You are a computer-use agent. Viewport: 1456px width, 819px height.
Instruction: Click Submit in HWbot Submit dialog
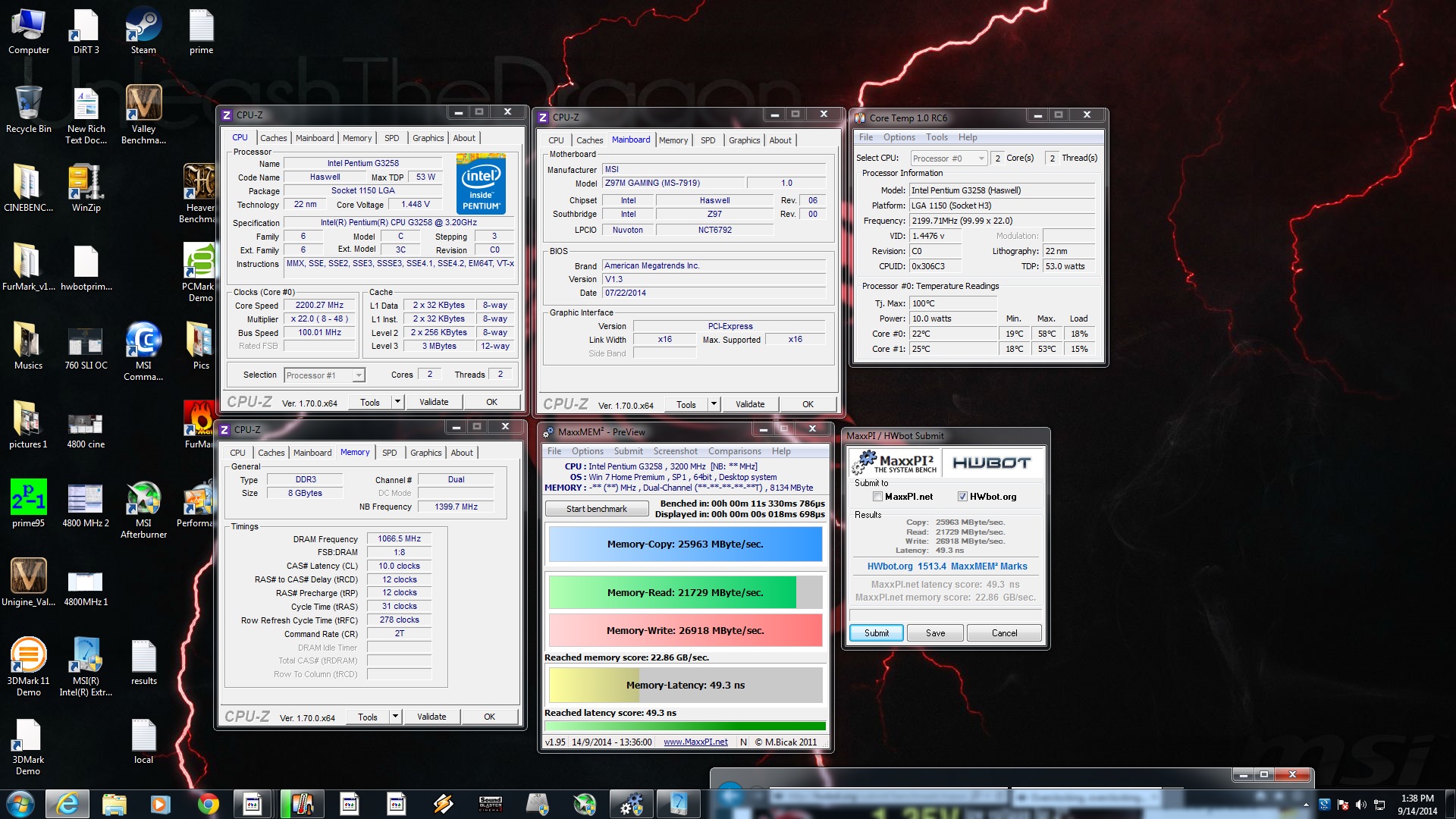[877, 633]
